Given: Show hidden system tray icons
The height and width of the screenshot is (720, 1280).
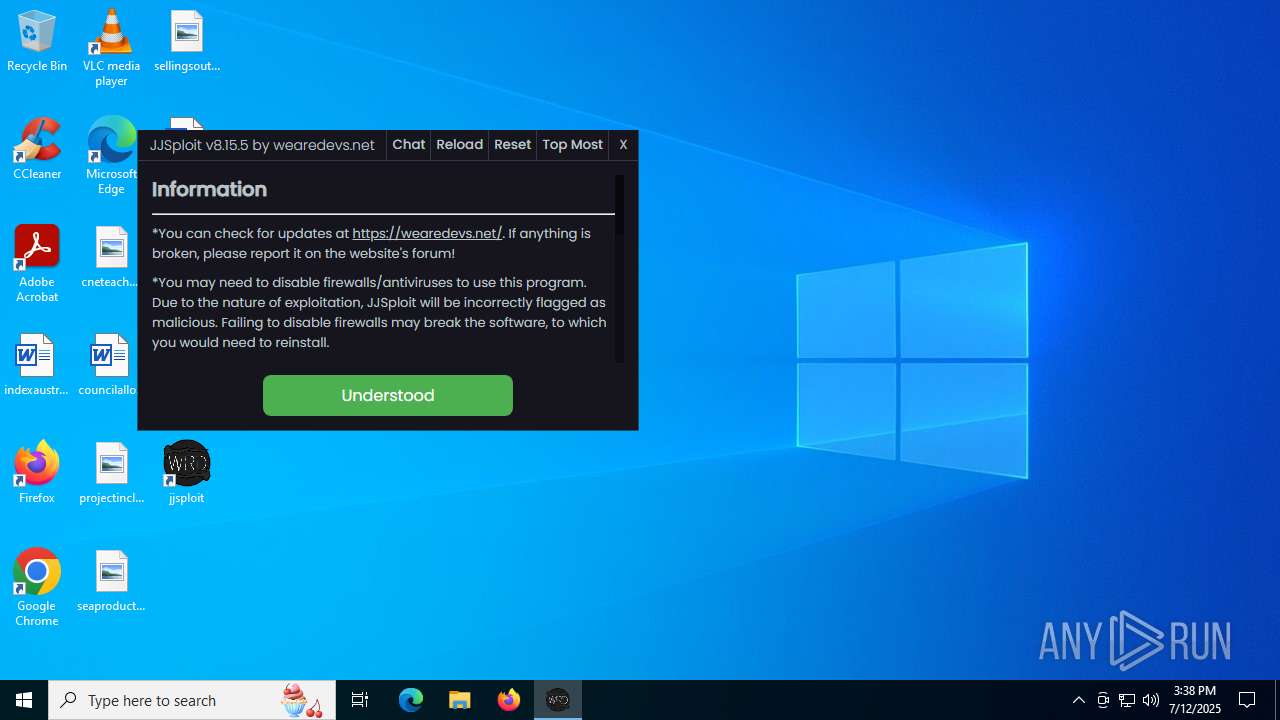Looking at the screenshot, I should coord(1078,700).
